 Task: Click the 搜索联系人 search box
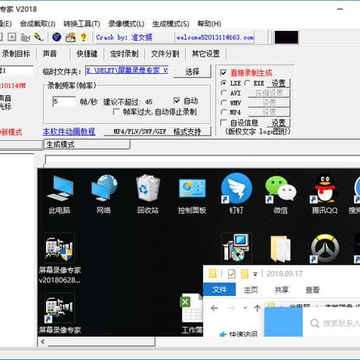coord(334,323)
